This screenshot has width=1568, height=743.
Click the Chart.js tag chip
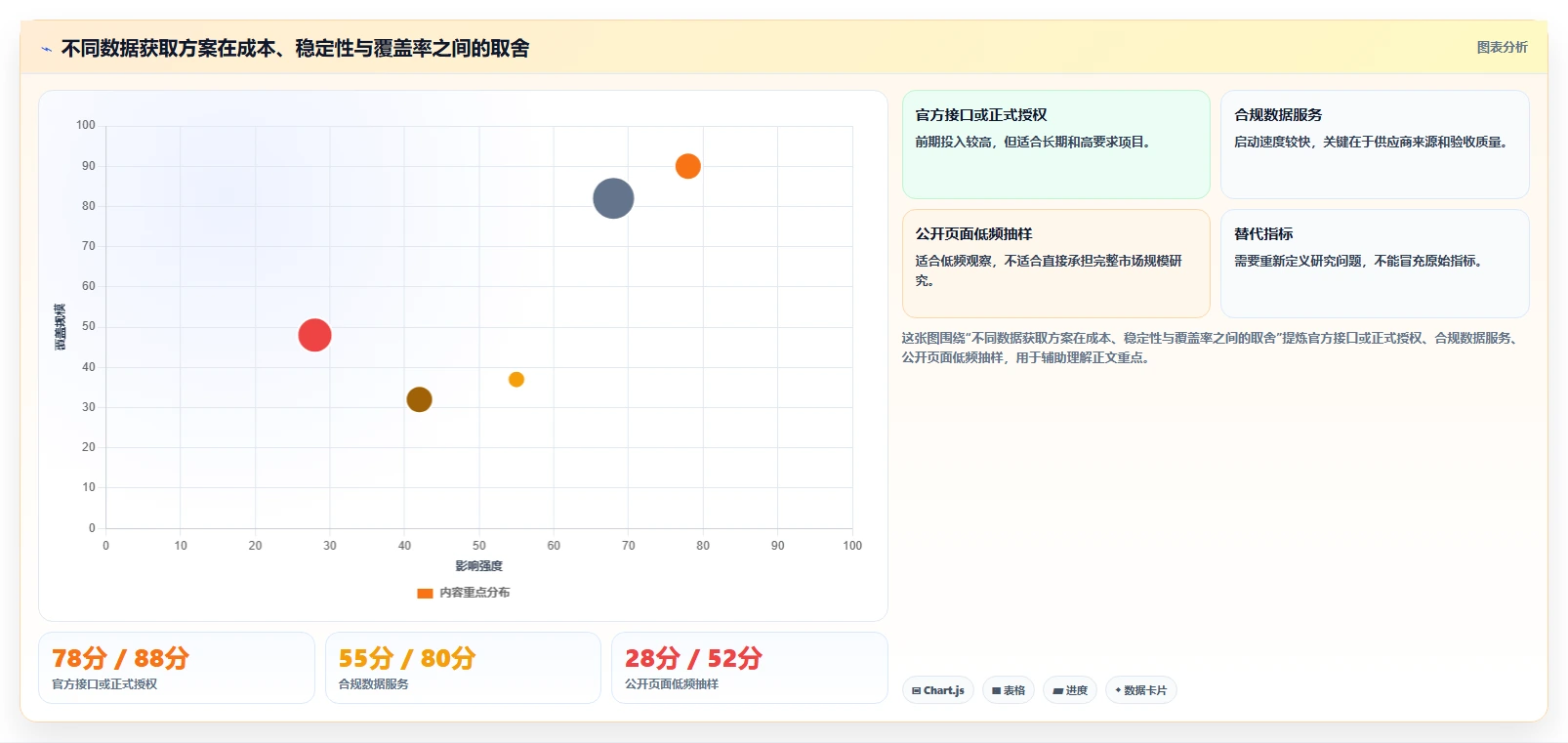[938, 690]
